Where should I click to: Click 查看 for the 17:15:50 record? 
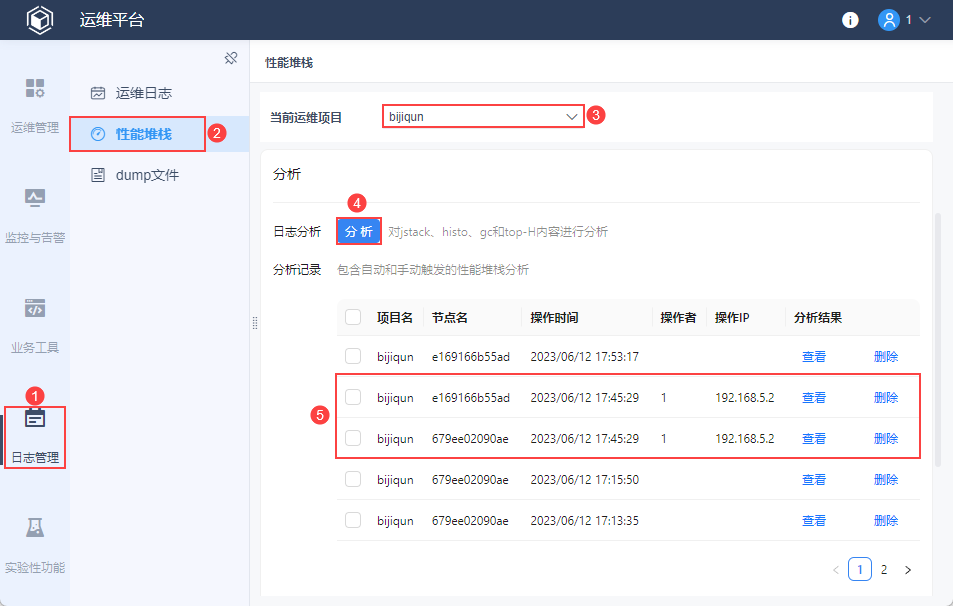pyautogui.click(x=814, y=480)
